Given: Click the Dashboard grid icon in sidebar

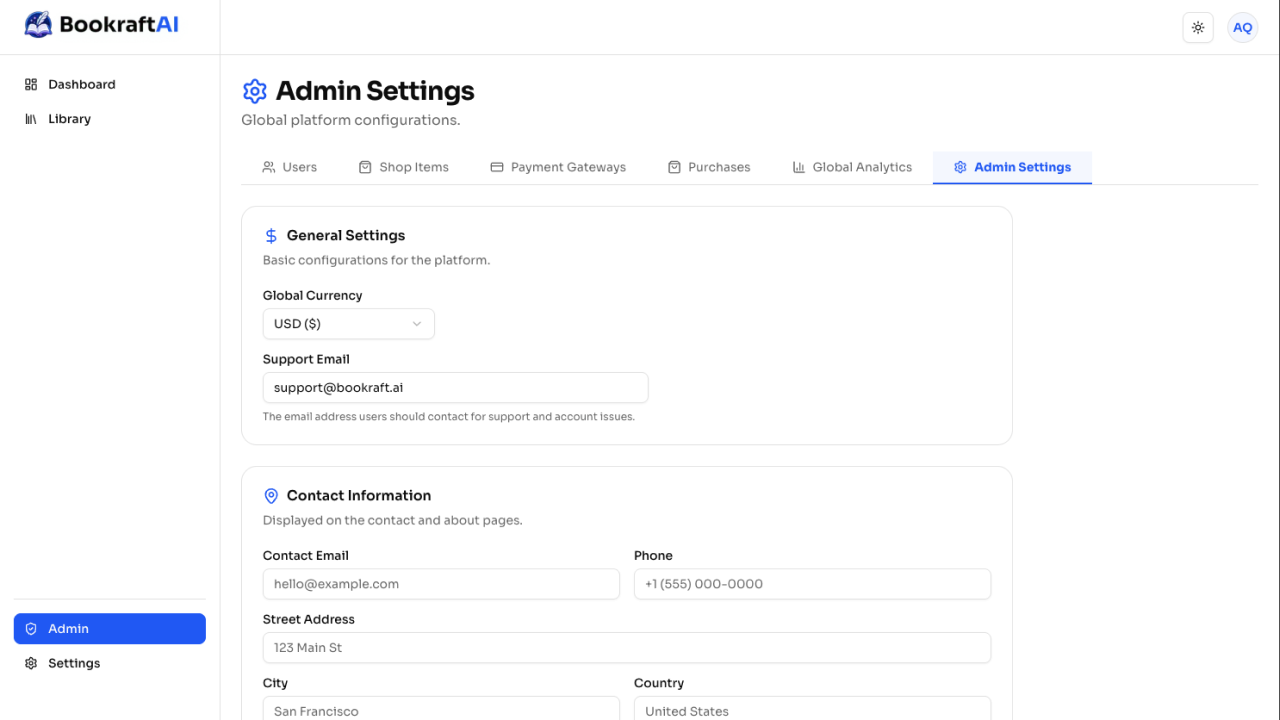Looking at the screenshot, I should pos(31,85).
